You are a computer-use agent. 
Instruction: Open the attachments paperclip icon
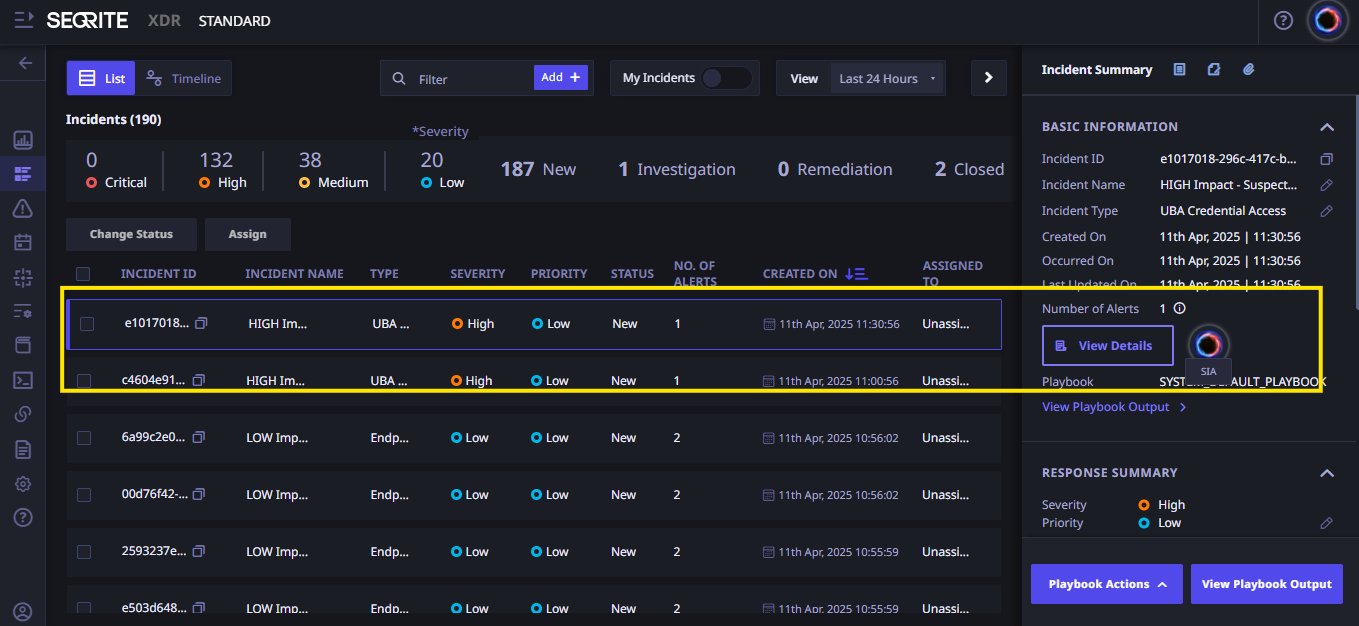pos(1248,70)
